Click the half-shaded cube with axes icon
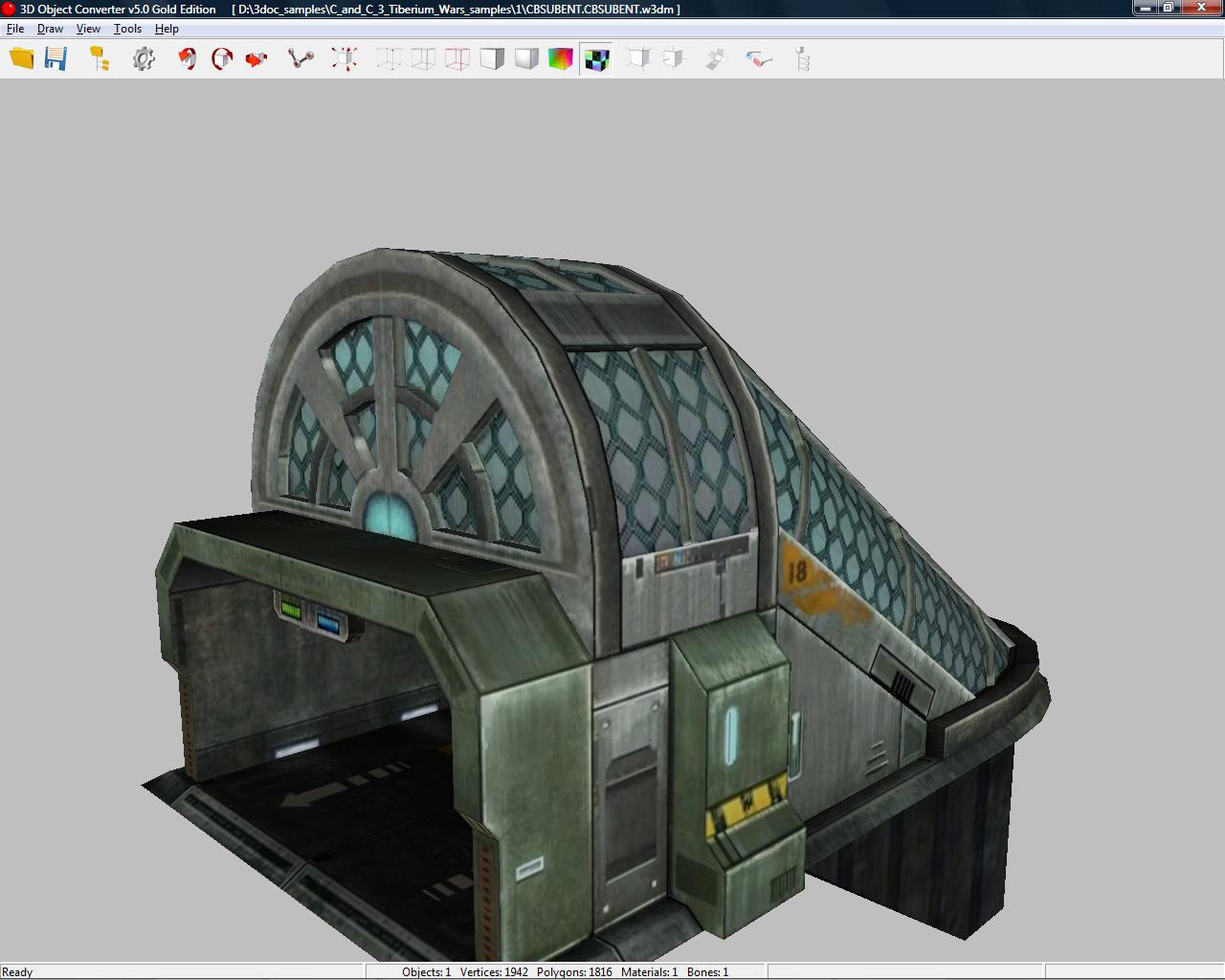1225x980 pixels. (x=674, y=59)
